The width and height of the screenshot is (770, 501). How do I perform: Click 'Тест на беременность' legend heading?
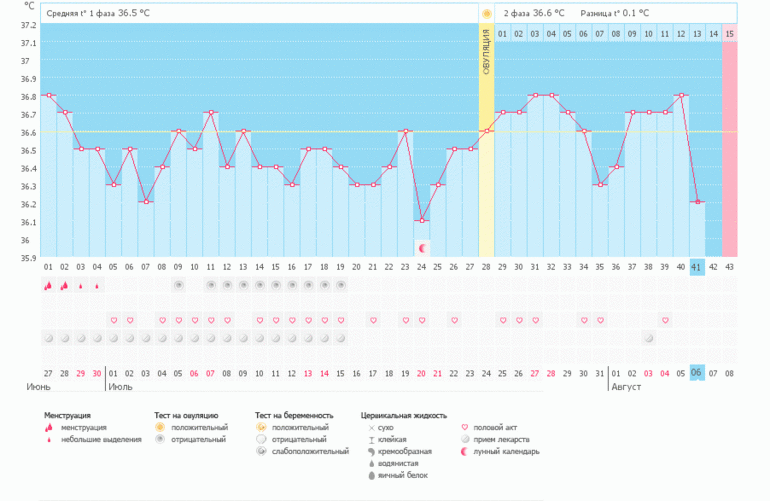point(294,416)
